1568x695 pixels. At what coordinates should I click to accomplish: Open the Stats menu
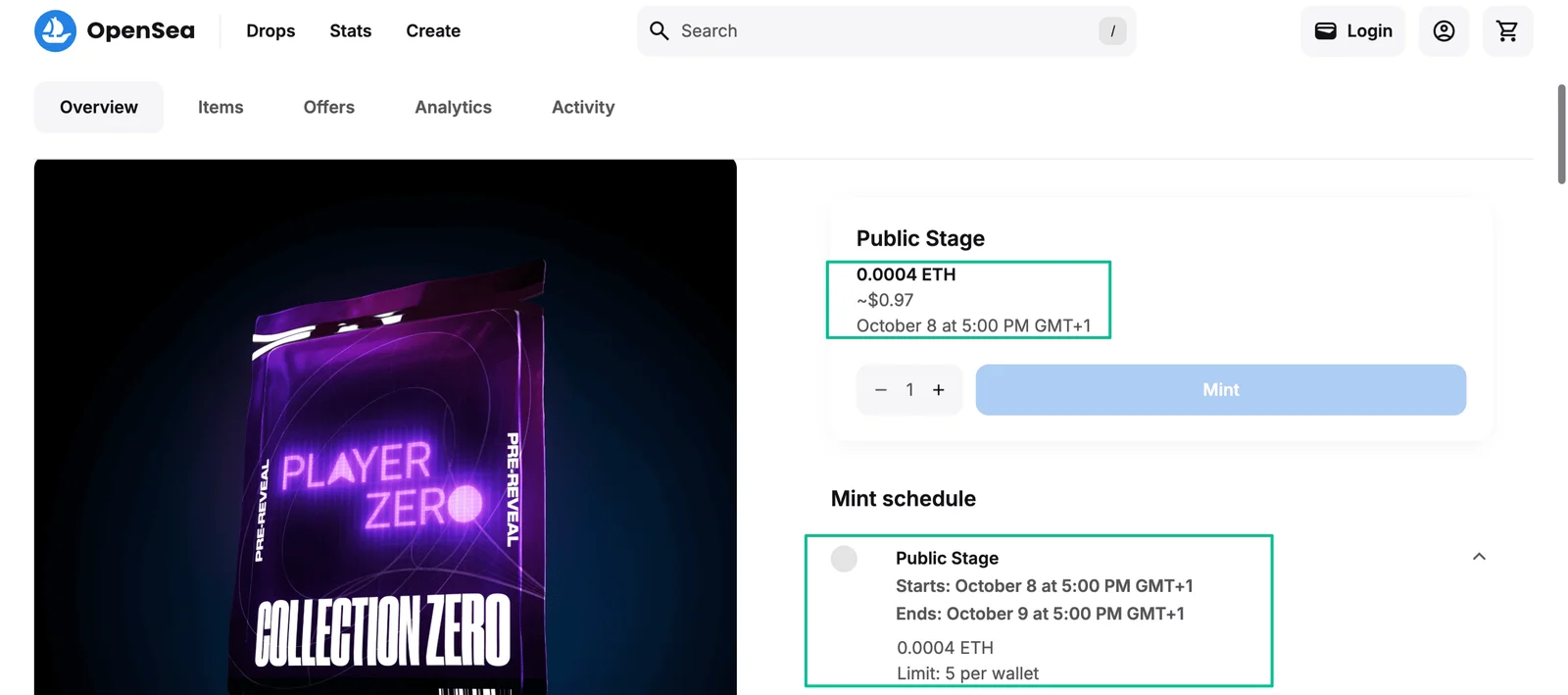(x=351, y=31)
